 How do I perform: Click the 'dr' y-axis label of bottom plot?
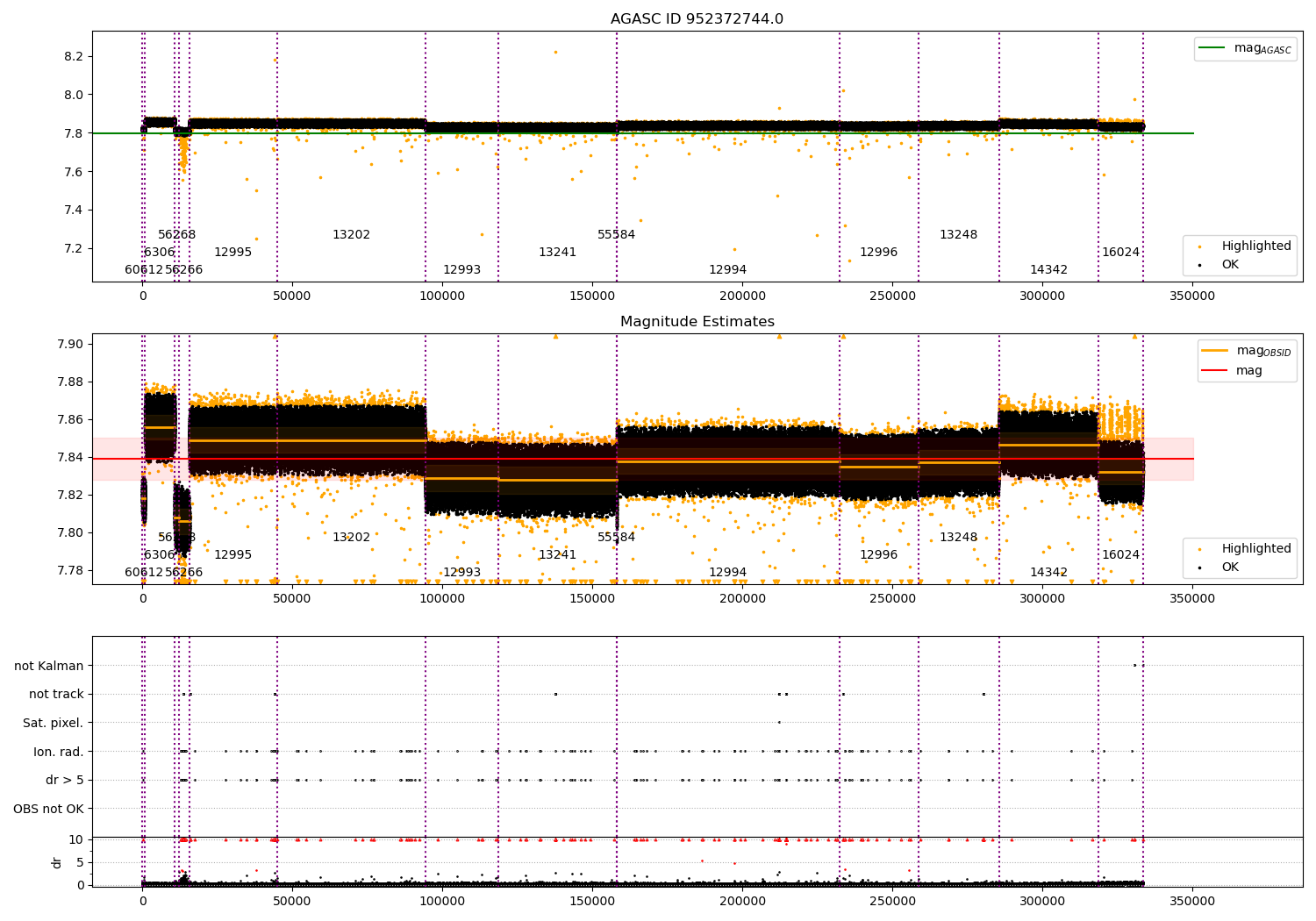pyautogui.click(x=57, y=862)
